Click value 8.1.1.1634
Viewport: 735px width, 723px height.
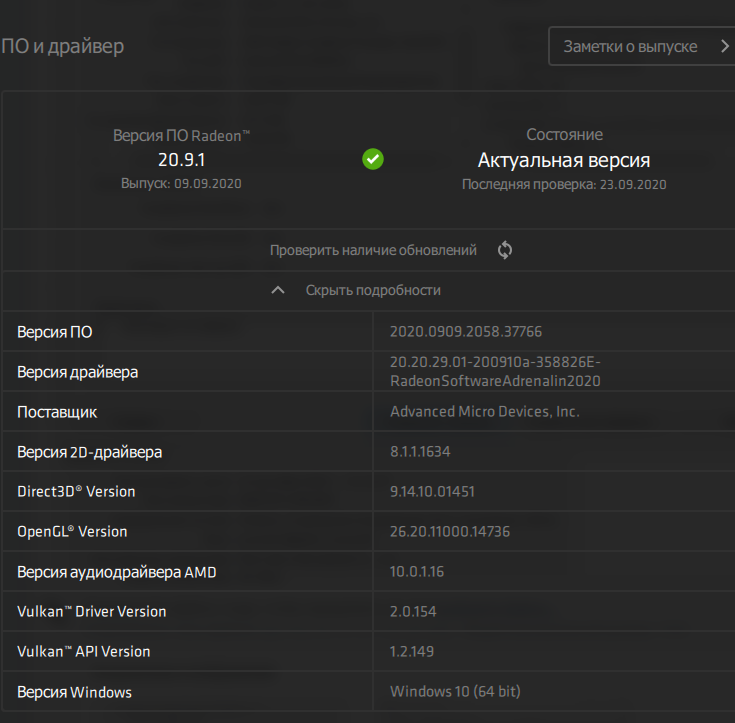pyautogui.click(x=420, y=452)
